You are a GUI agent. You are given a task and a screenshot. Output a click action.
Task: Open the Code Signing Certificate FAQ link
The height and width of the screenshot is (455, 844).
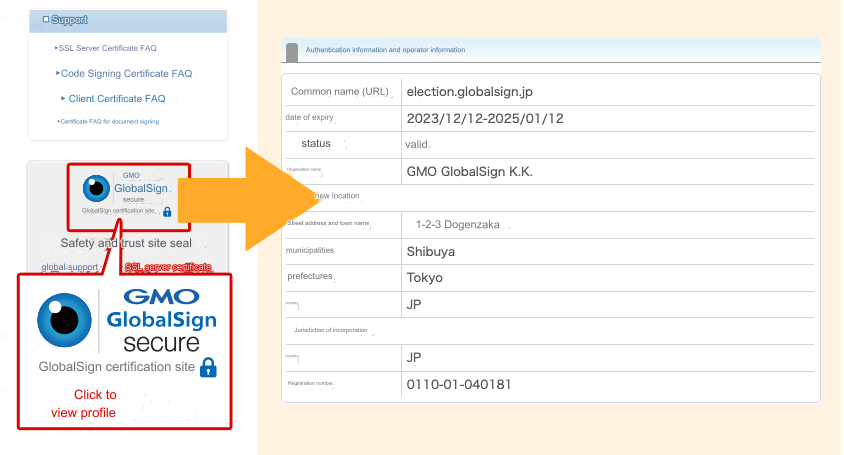click(x=124, y=73)
